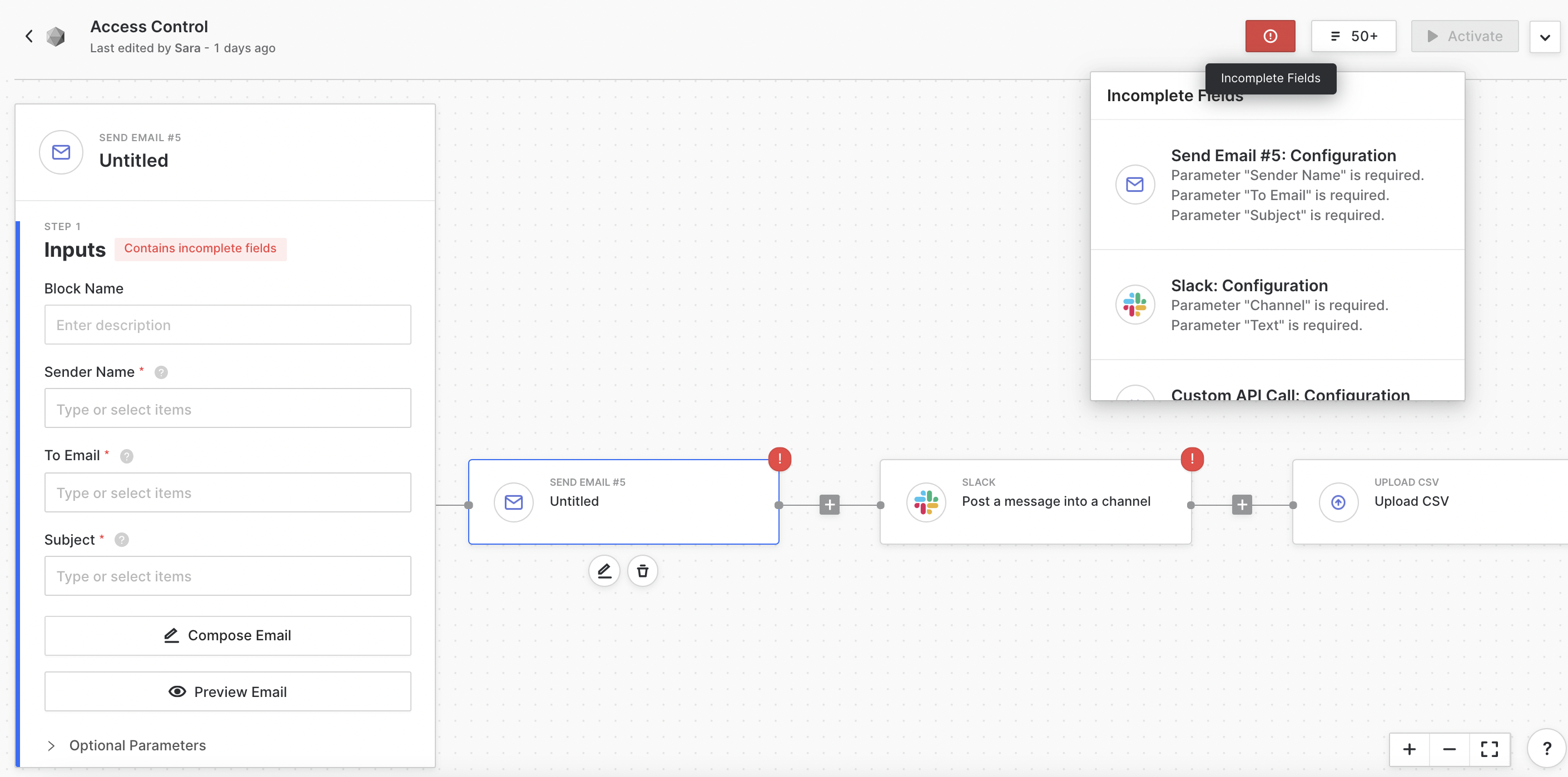1568x777 pixels.
Task: Select Send Email #5: Configuration incomplete item
Action: tap(1277, 185)
